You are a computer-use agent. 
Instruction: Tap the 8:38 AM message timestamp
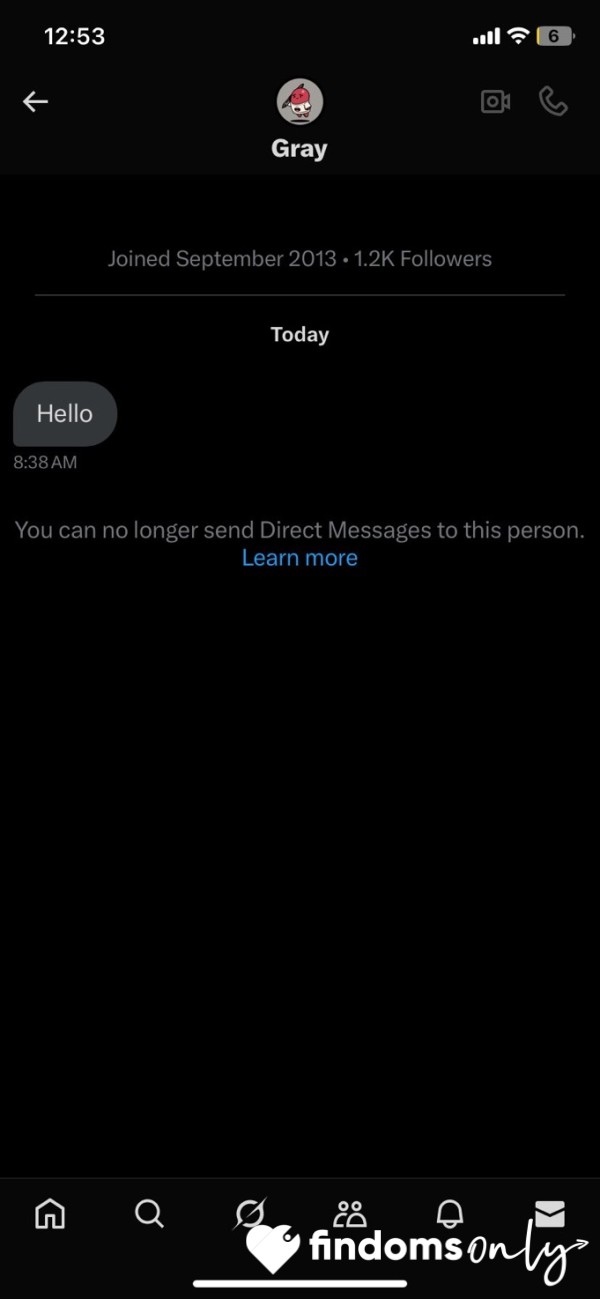45,463
